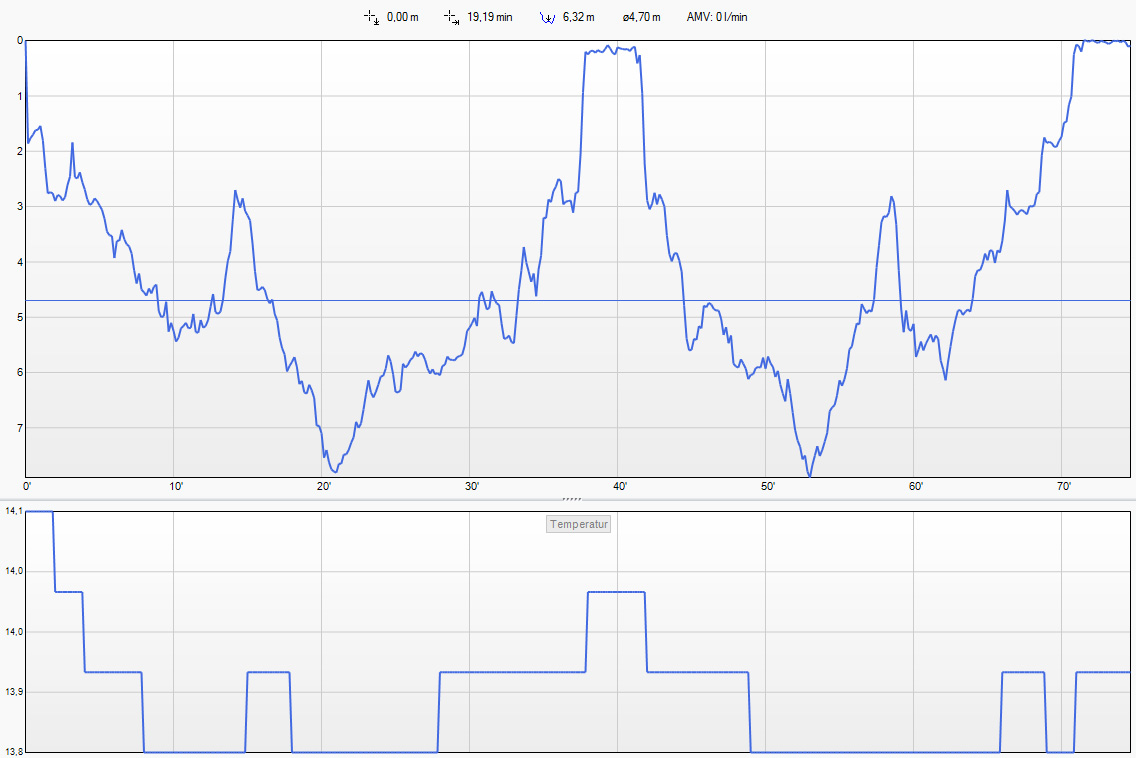
Task: Click the cursor depth crosshair icon
Action: 371,17
